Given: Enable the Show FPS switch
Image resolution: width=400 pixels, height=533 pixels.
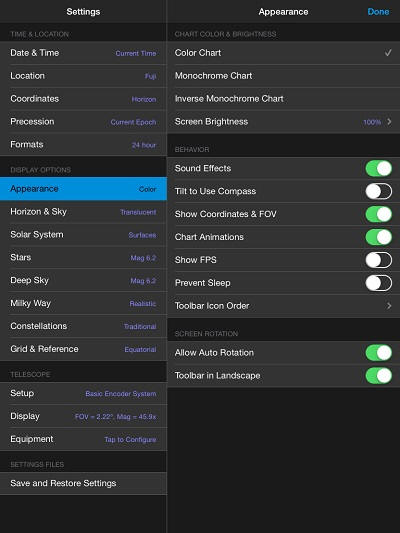Looking at the screenshot, I should (379, 260).
